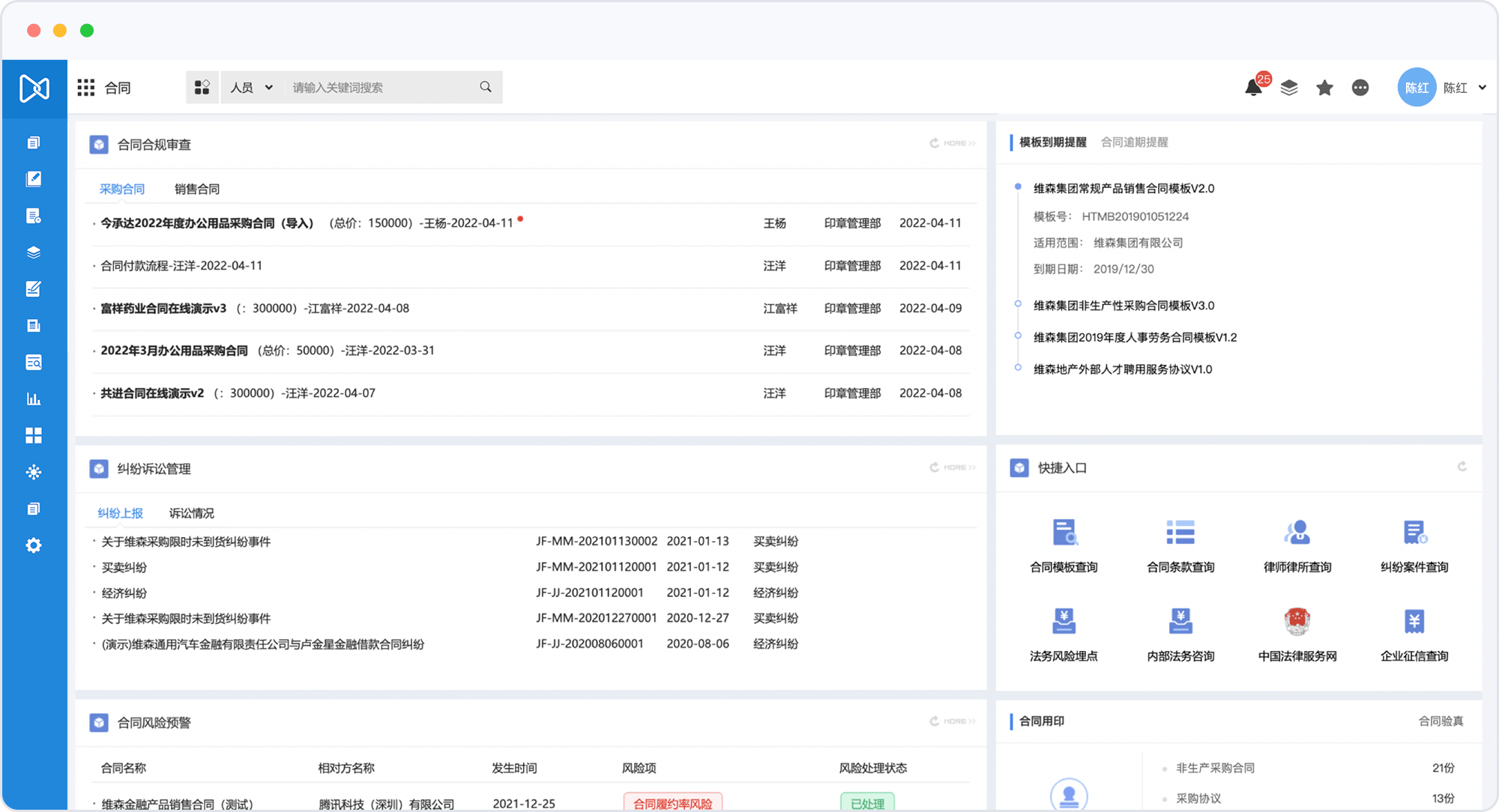1499x812 pixels.
Task: Click the settings gear in left sidebar
Action: [34, 545]
